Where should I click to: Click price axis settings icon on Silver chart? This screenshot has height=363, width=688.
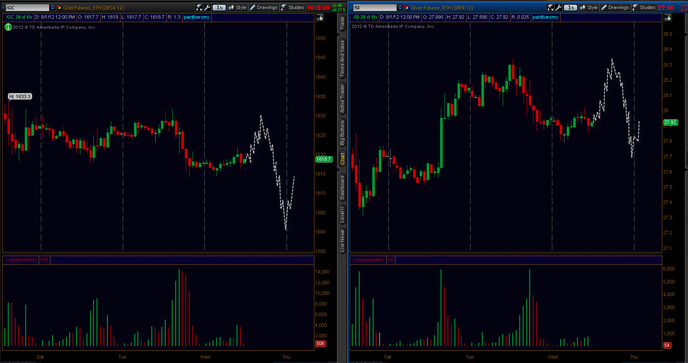click(667, 17)
